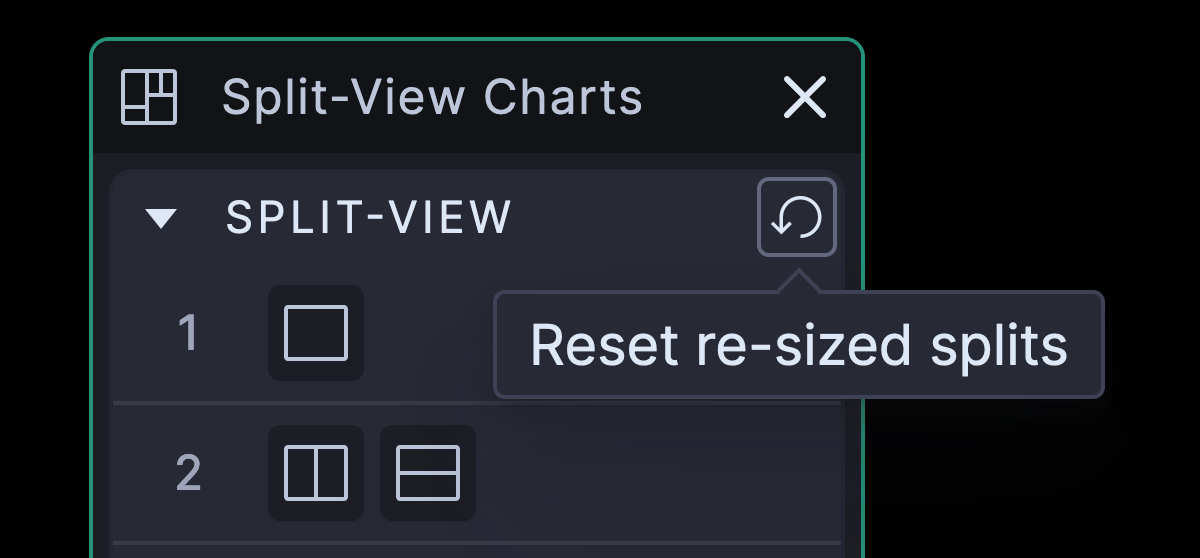
Task: Select the row number 2 label
Action: [188, 473]
